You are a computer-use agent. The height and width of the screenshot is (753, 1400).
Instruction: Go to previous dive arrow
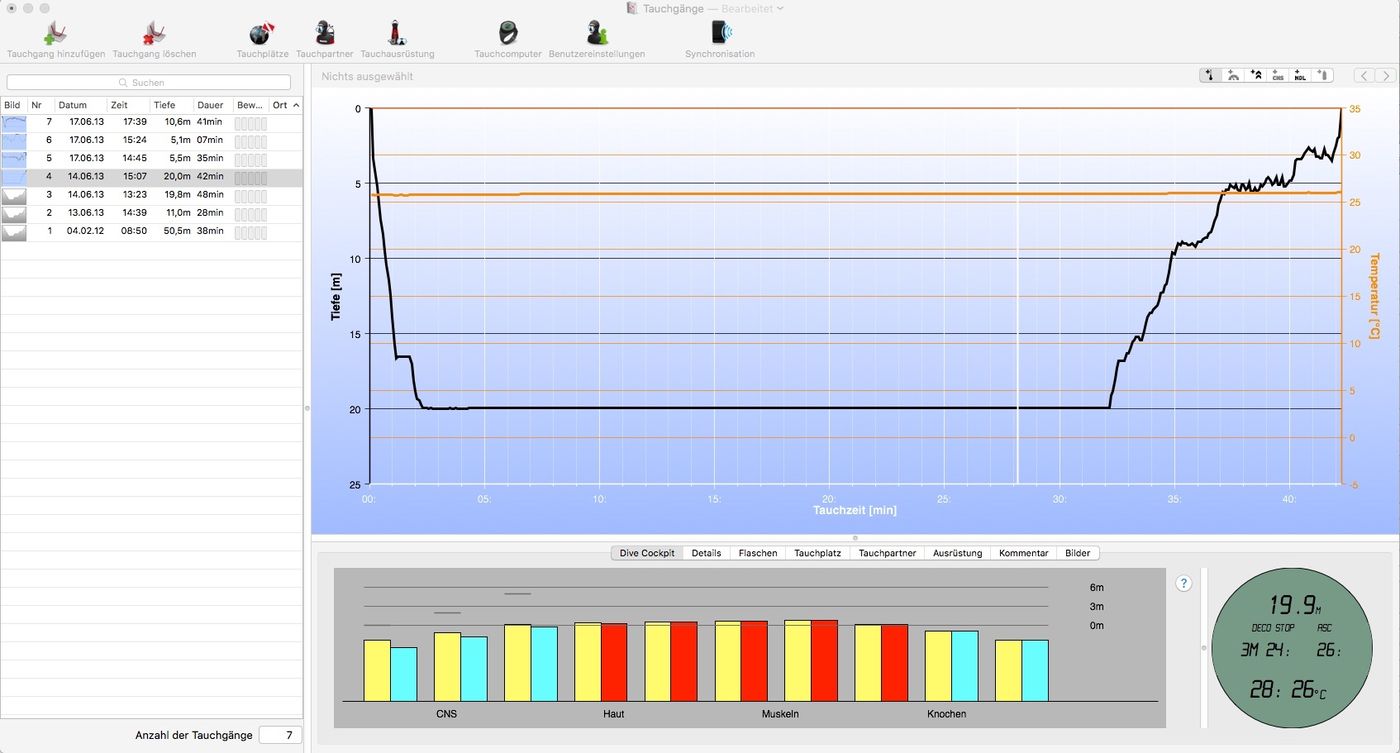point(1363,76)
